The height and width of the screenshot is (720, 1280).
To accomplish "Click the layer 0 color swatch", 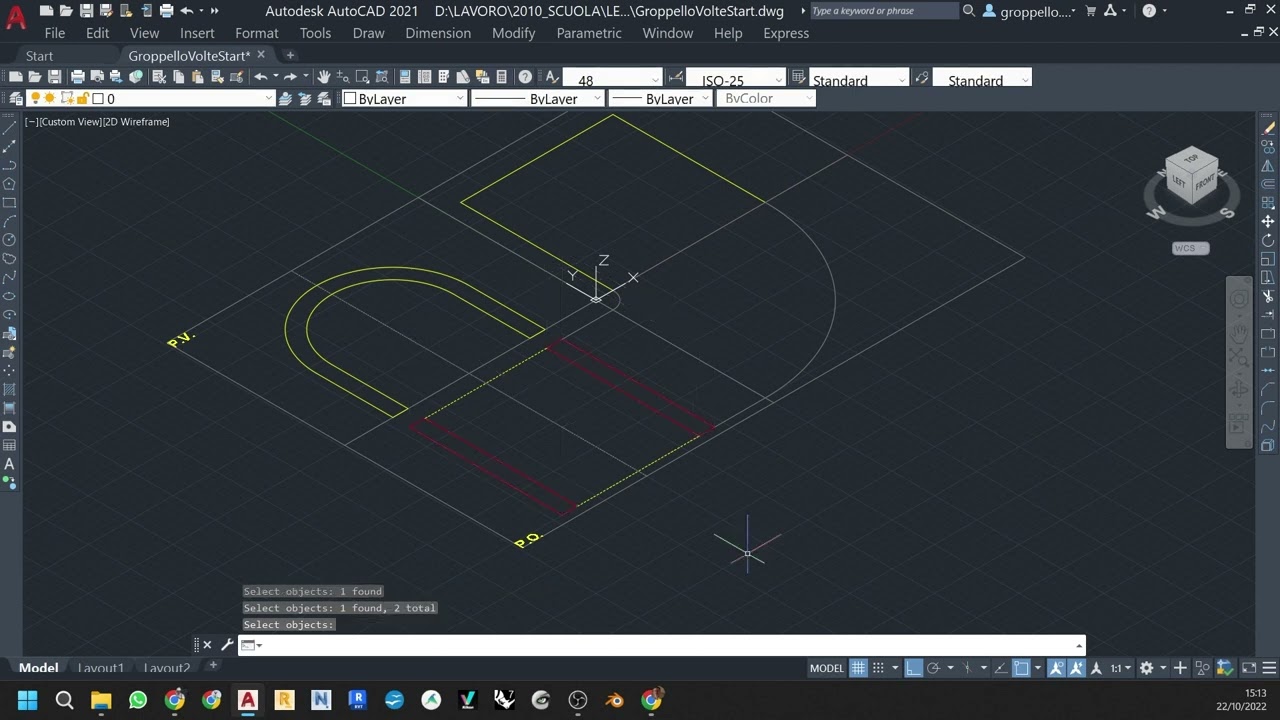I will point(98,98).
